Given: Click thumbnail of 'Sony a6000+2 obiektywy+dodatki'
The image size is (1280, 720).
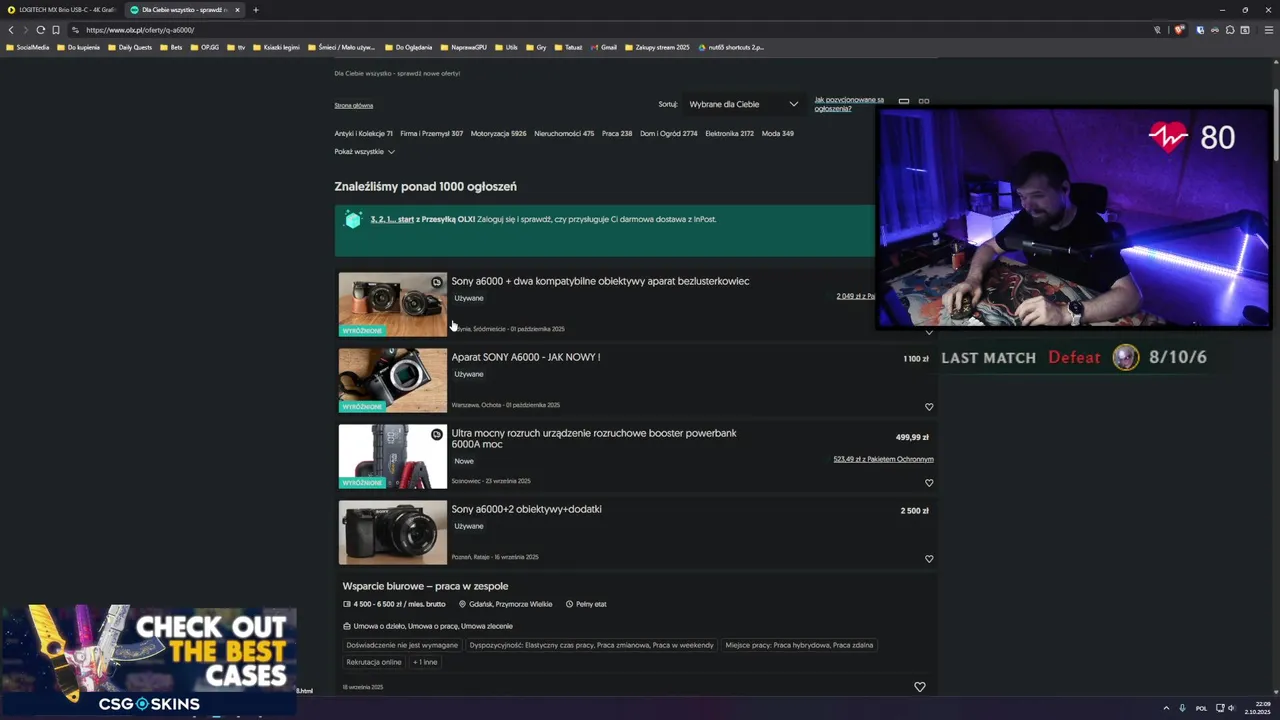Looking at the screenshot, I should pyautogui.click(x=392, y=532).
